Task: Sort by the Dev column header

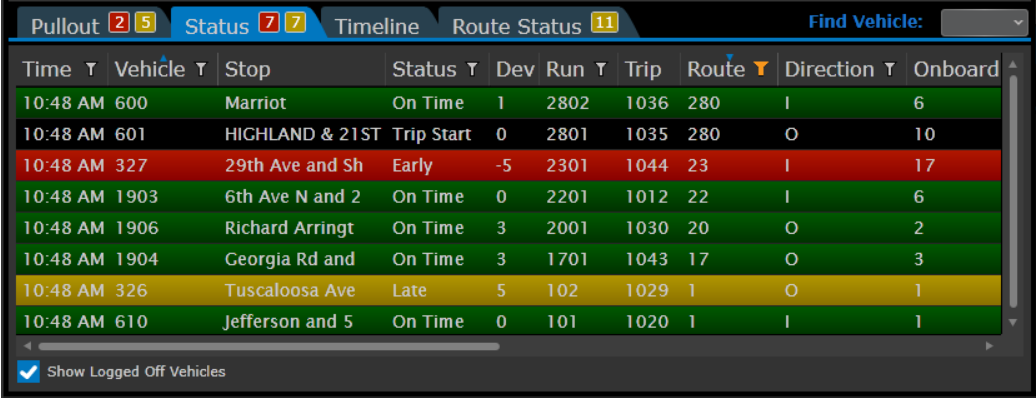Action: (515, 69)
